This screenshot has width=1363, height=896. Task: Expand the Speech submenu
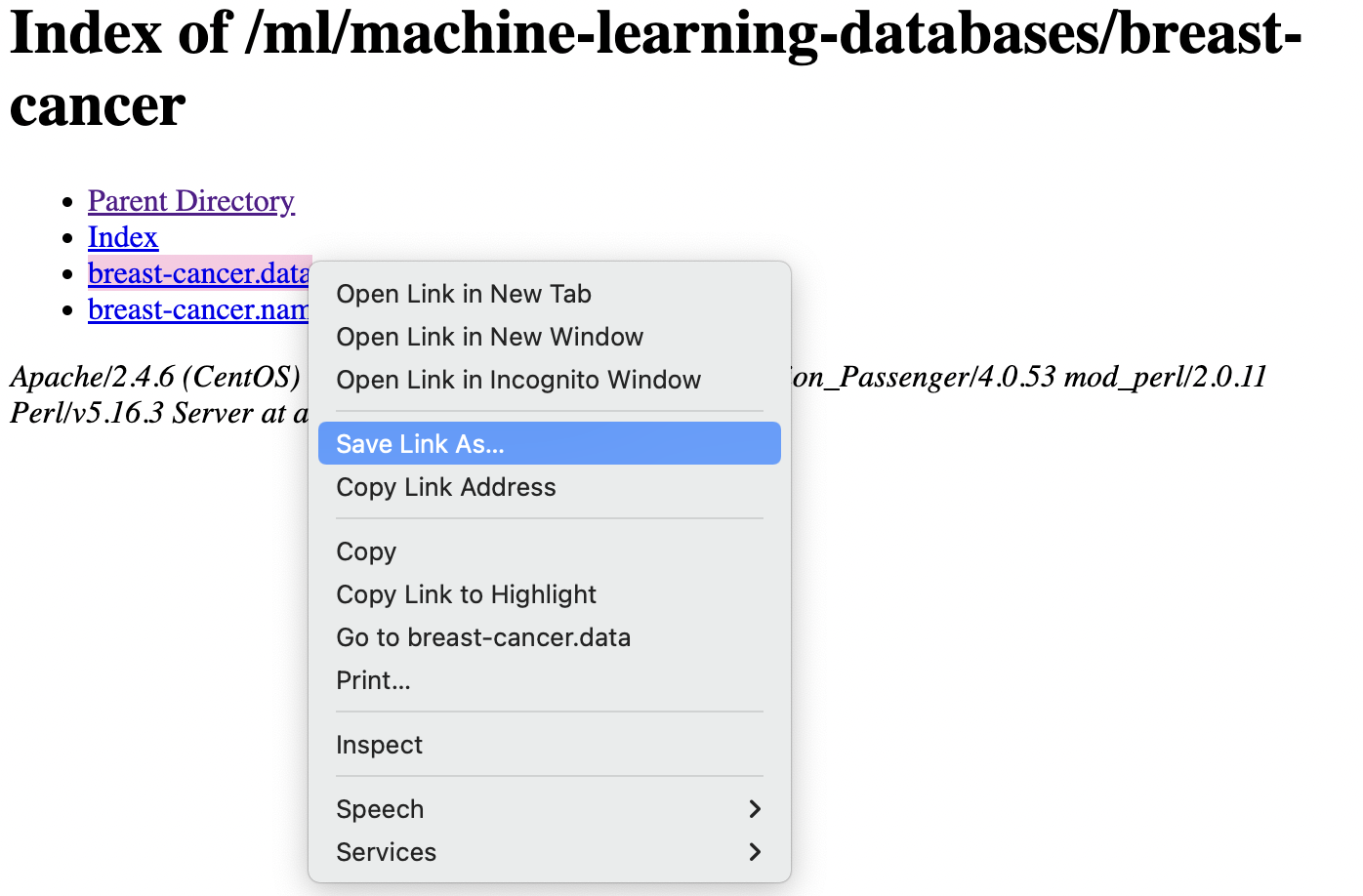coord(380,809)
